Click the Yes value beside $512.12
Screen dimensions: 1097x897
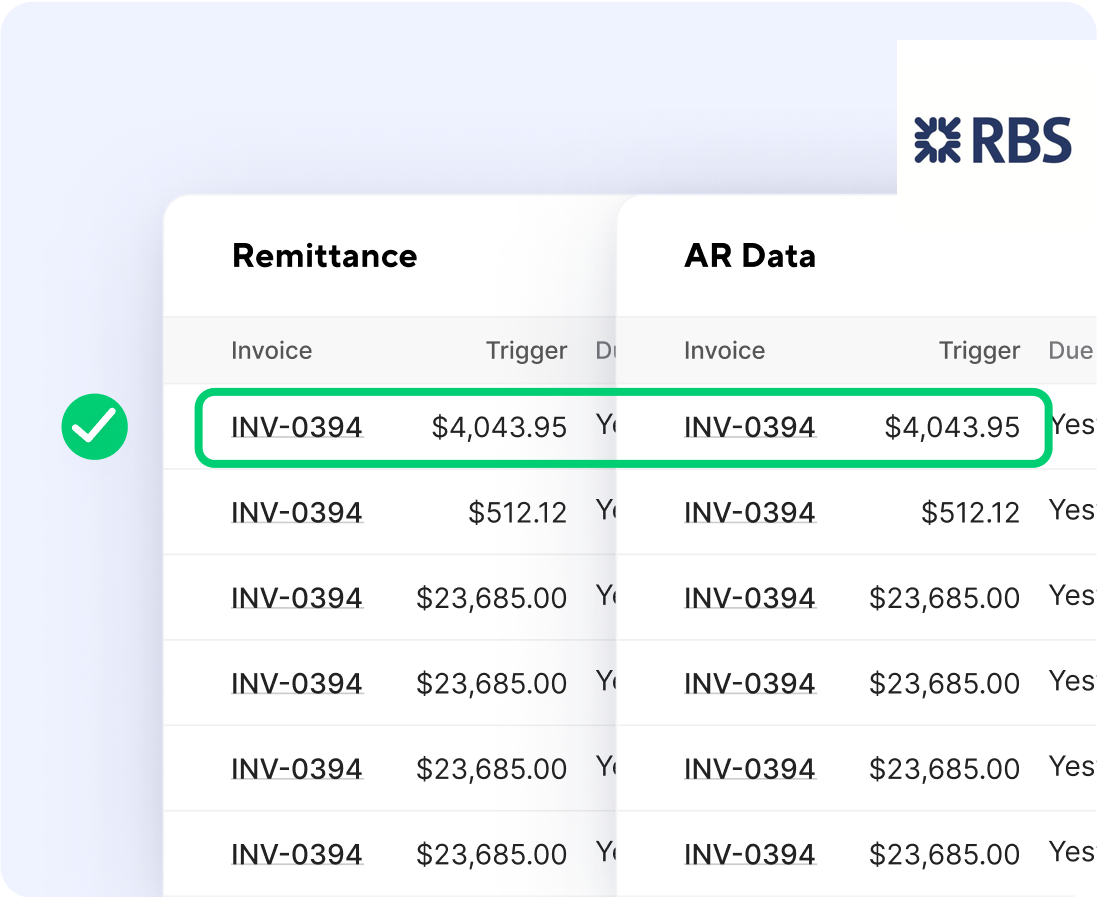pyautogui.click(x=1071, y=512)
